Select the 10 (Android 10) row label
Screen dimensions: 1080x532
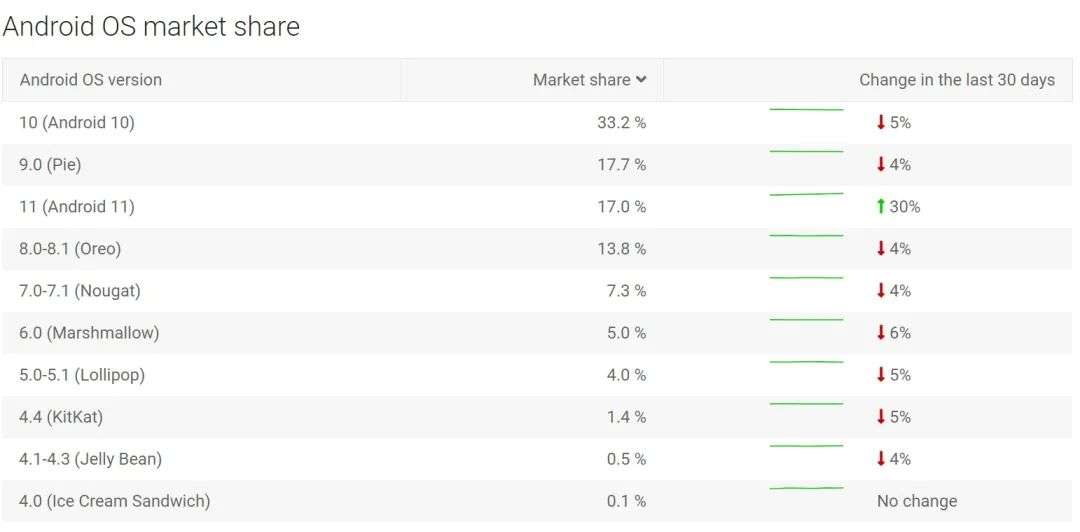[x=77, y=123]
